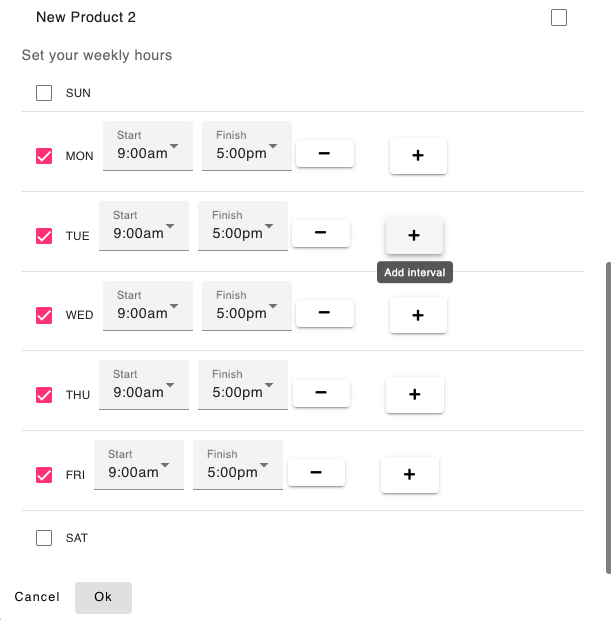
Task: Click the plus icon for Friday
Action: tap(409, 474)
